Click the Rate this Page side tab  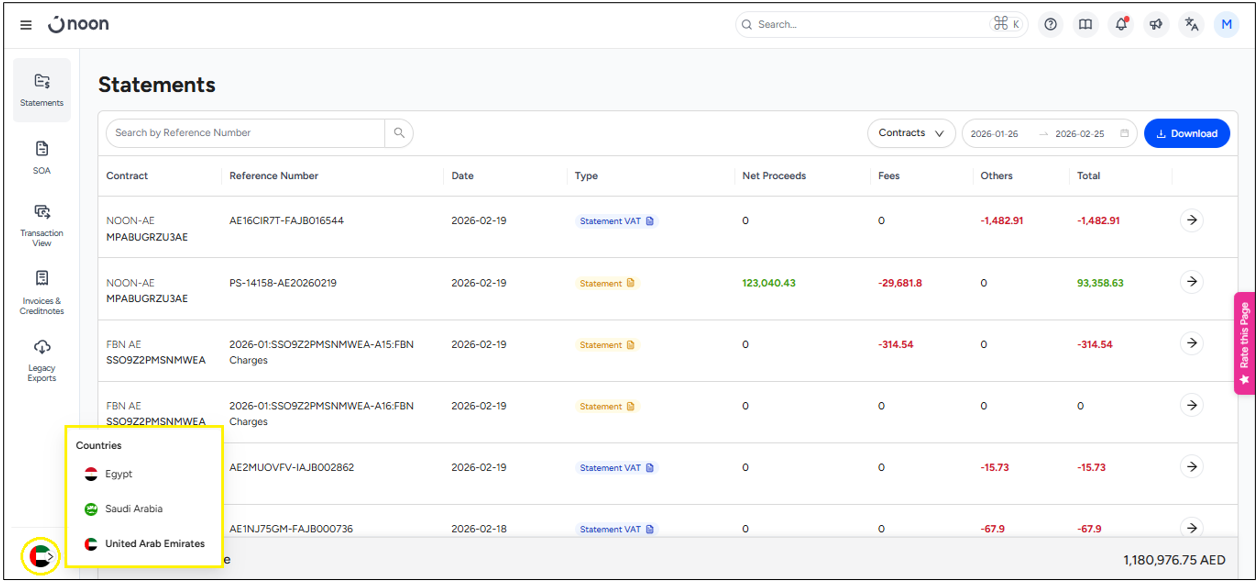[x=1245, y=343]
